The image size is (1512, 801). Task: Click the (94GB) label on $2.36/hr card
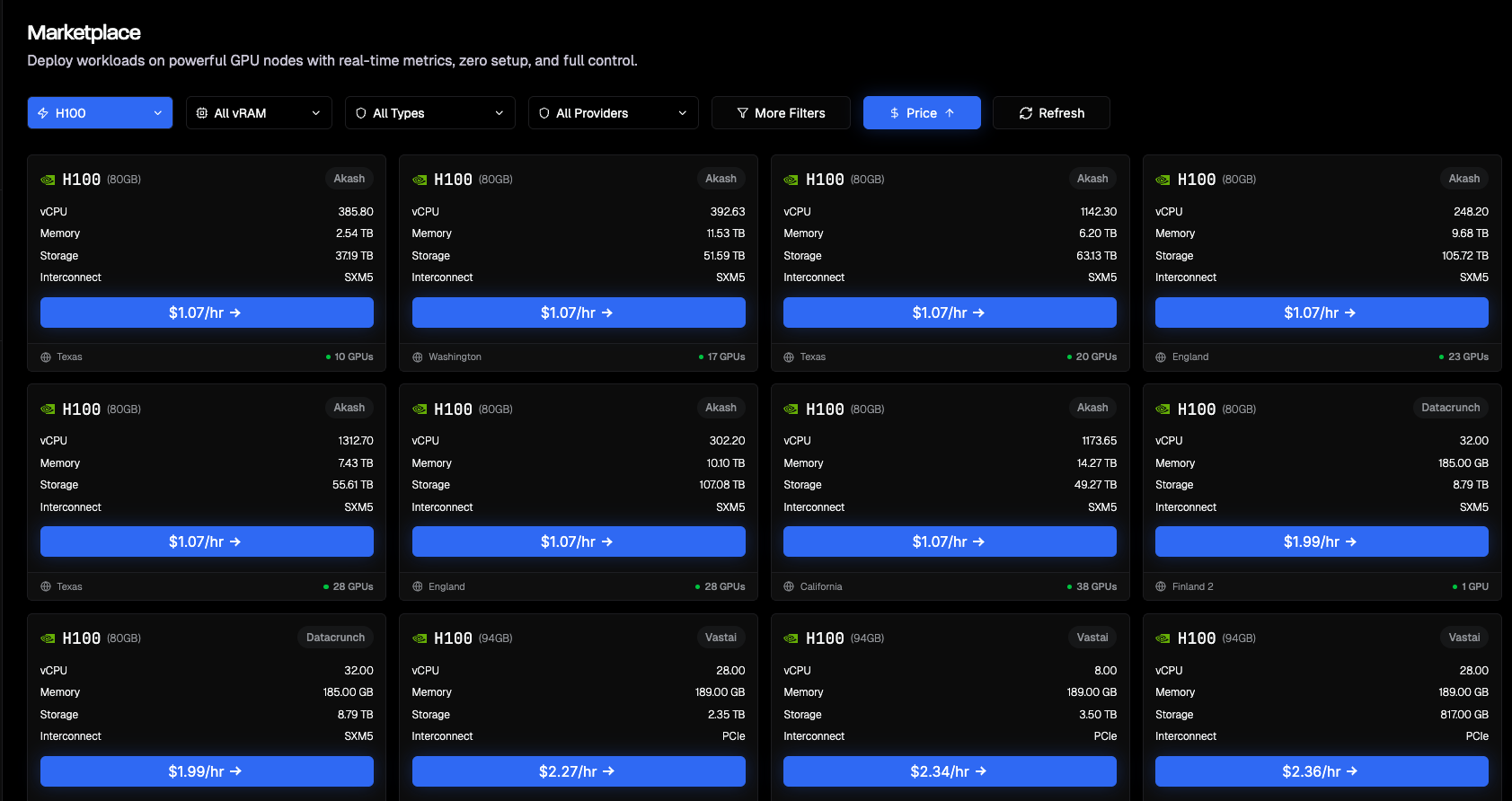pyautogui.click(x=1238, y=638)
